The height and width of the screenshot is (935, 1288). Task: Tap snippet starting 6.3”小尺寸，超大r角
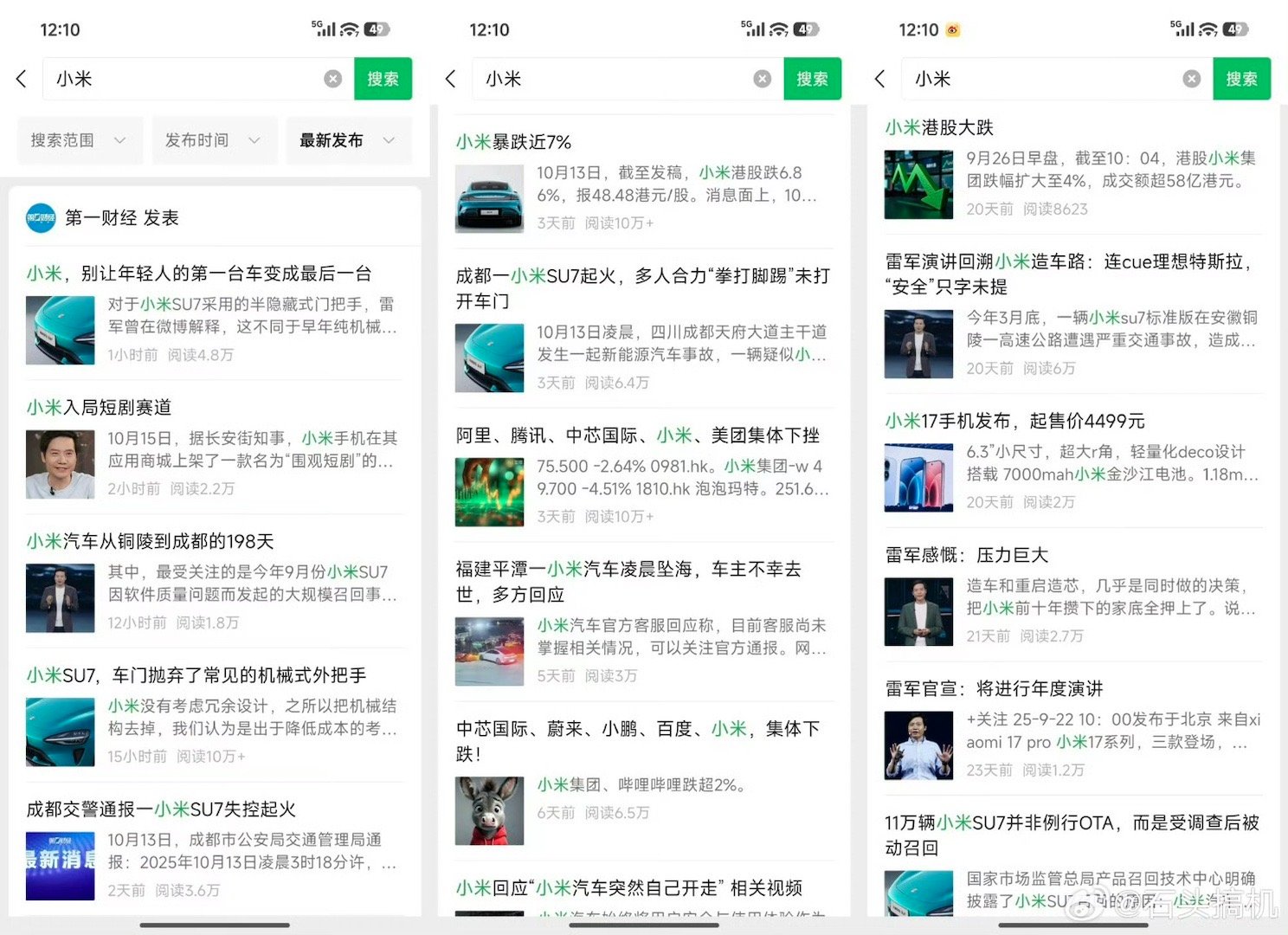click(x=1112, y=463)
